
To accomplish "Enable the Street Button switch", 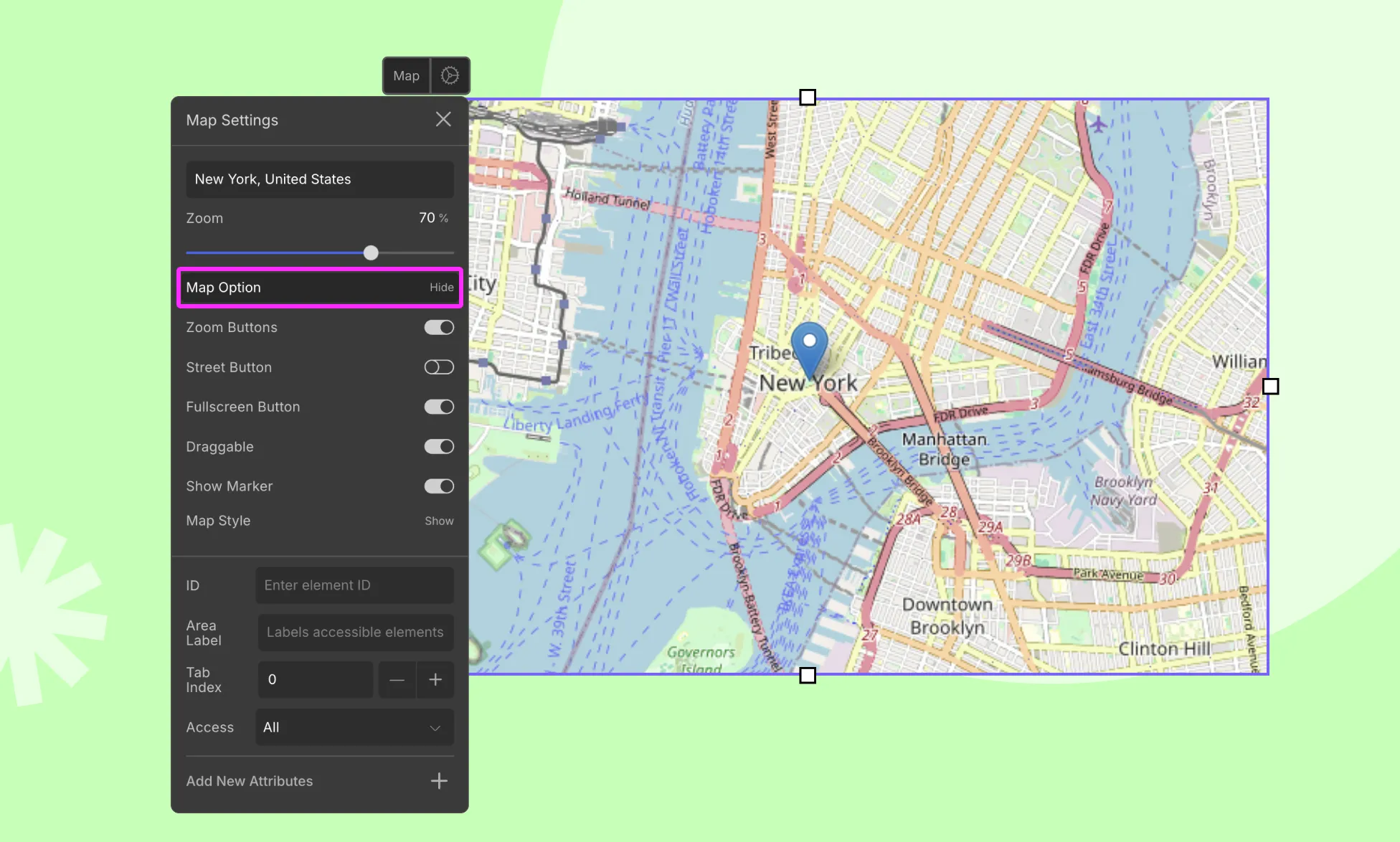I will pyautogui.click(x=439, y=367).
